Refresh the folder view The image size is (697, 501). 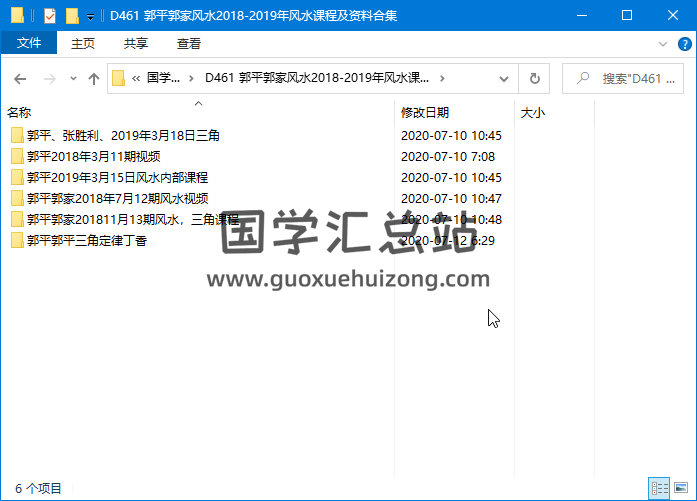point(535,79)
